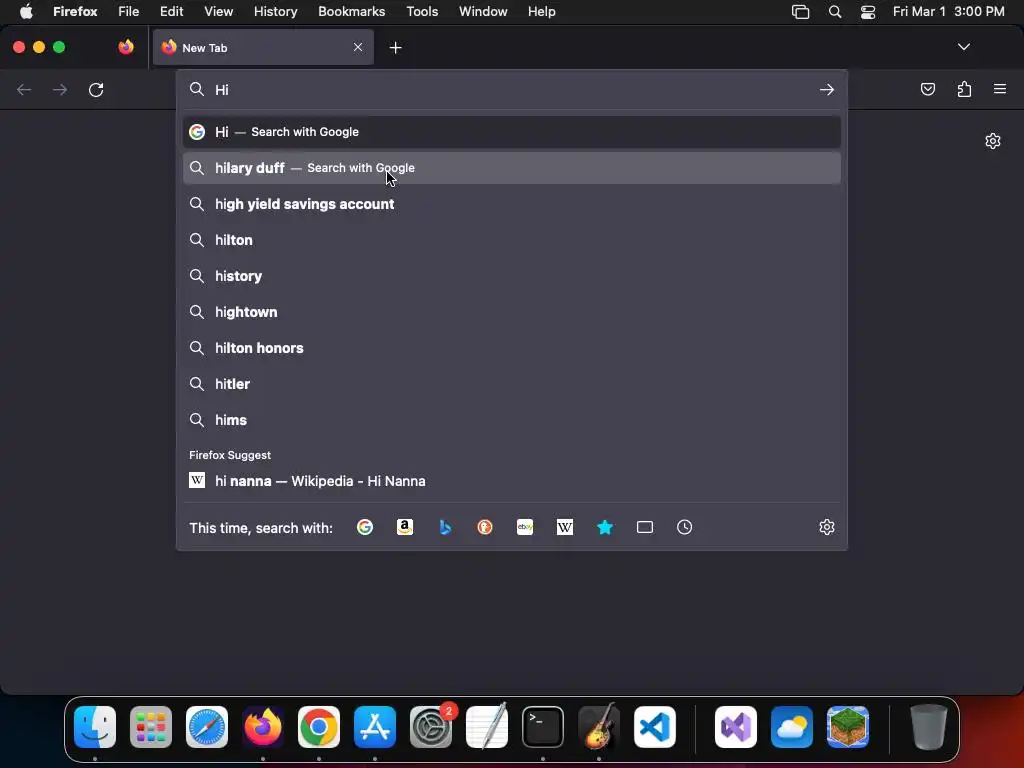Image resolution: width=1024 pixels, height=768 pixels.
Task: Open Firefox hamburger application menu
Action: click(x=1000, y=89)
